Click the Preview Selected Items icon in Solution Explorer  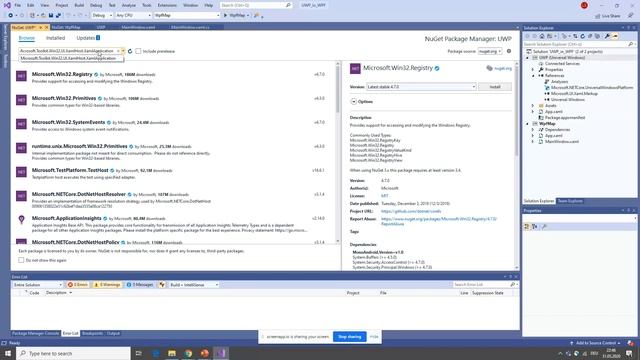[x=615, y=36]
